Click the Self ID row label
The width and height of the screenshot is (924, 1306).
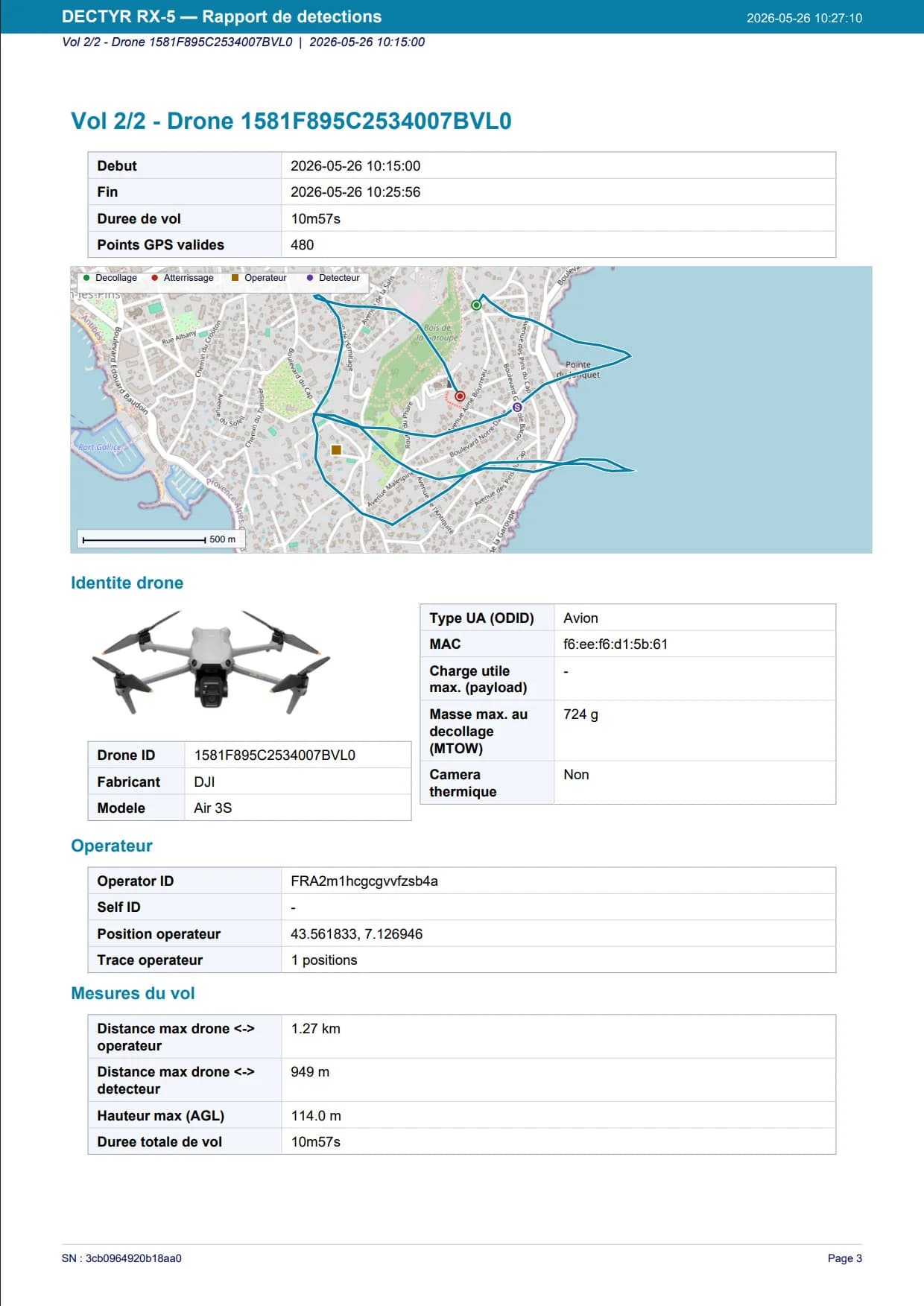coord(118,907)
